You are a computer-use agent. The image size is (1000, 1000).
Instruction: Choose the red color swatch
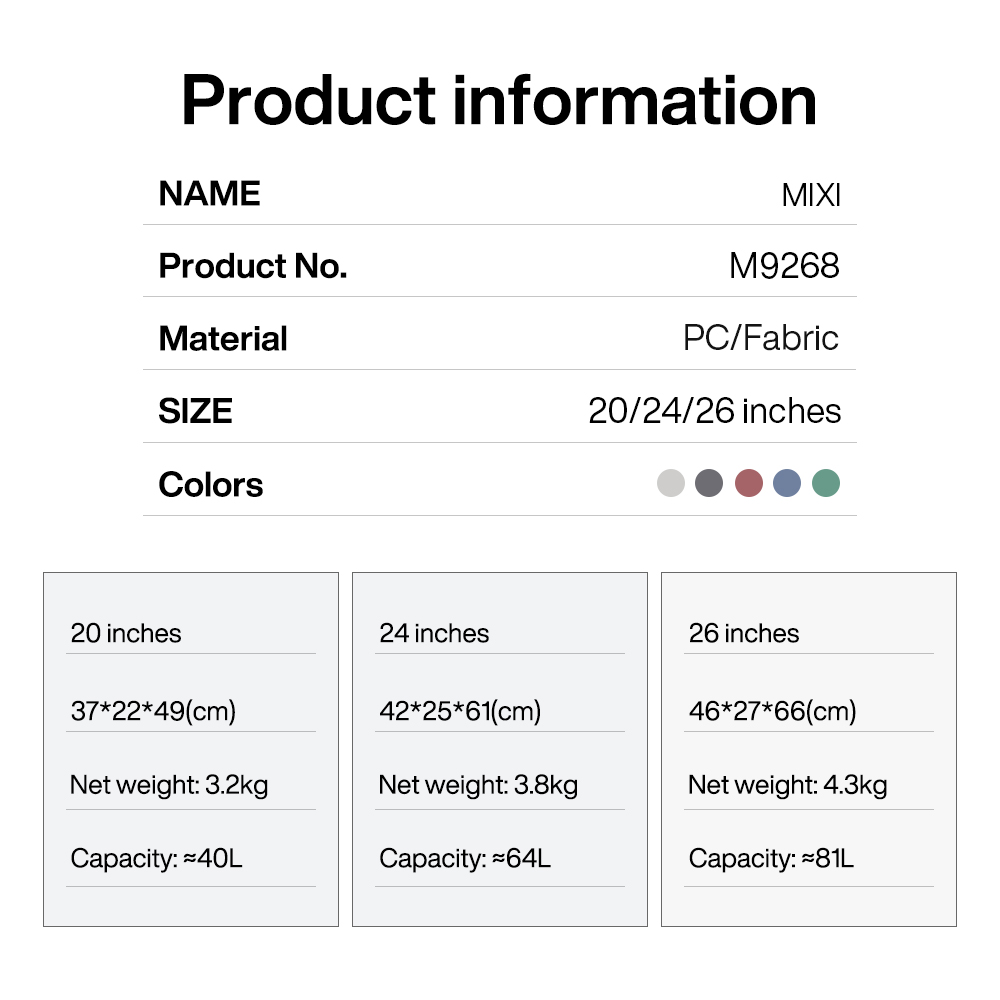tap(749, 483)
